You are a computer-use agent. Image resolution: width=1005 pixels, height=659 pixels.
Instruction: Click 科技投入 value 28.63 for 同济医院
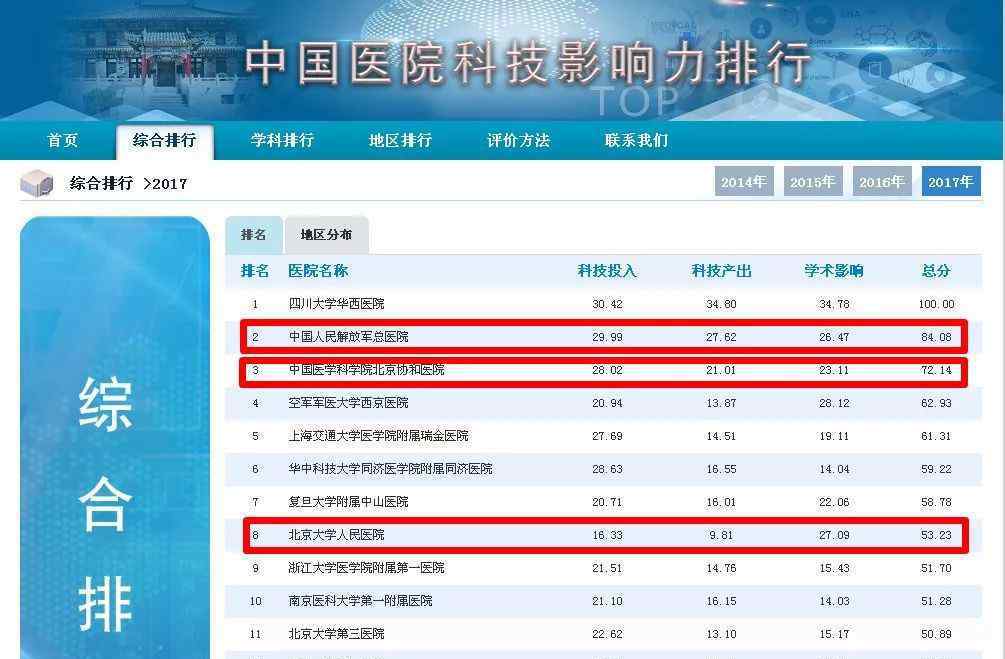tap(608, 469)
